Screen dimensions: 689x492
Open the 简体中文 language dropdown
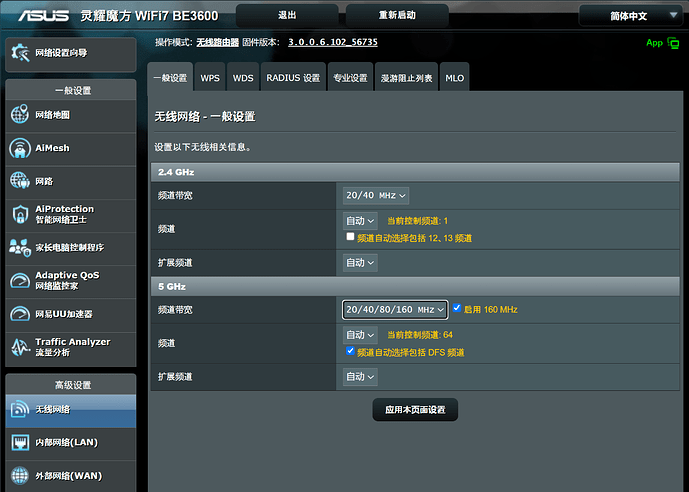tap(631, 16)
